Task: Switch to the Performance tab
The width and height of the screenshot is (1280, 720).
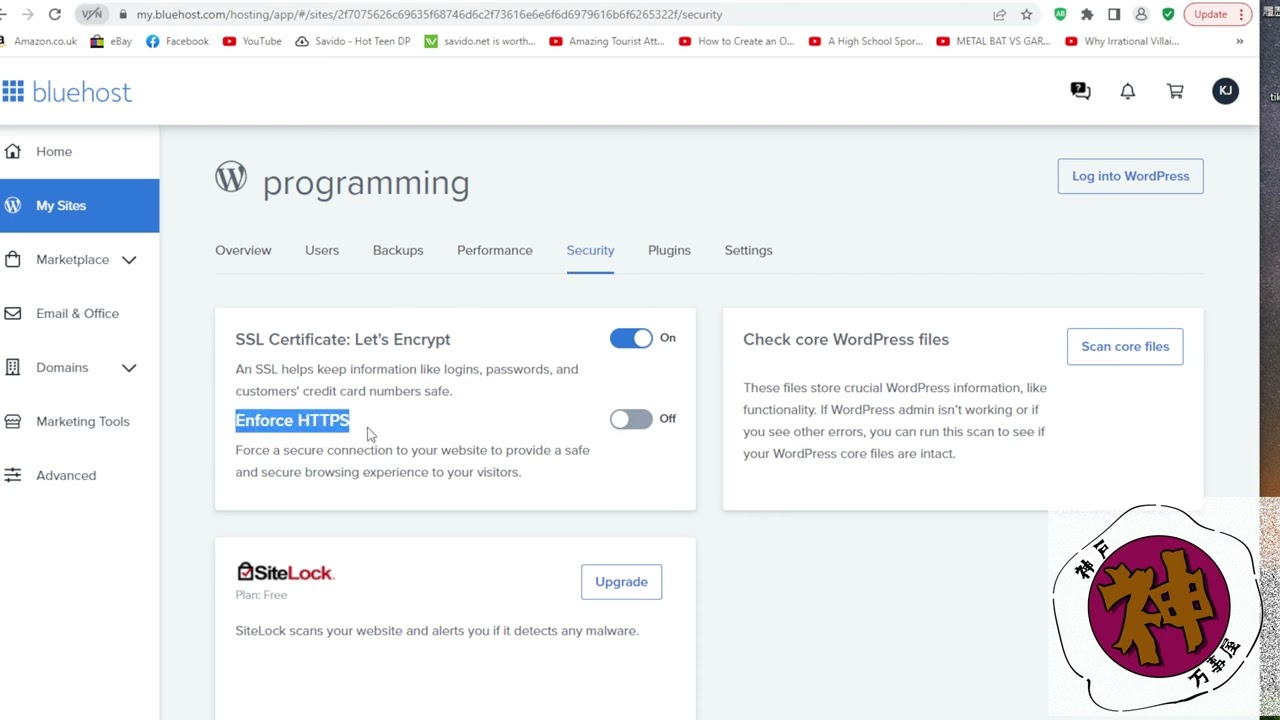Action: (x=495, y=250)
